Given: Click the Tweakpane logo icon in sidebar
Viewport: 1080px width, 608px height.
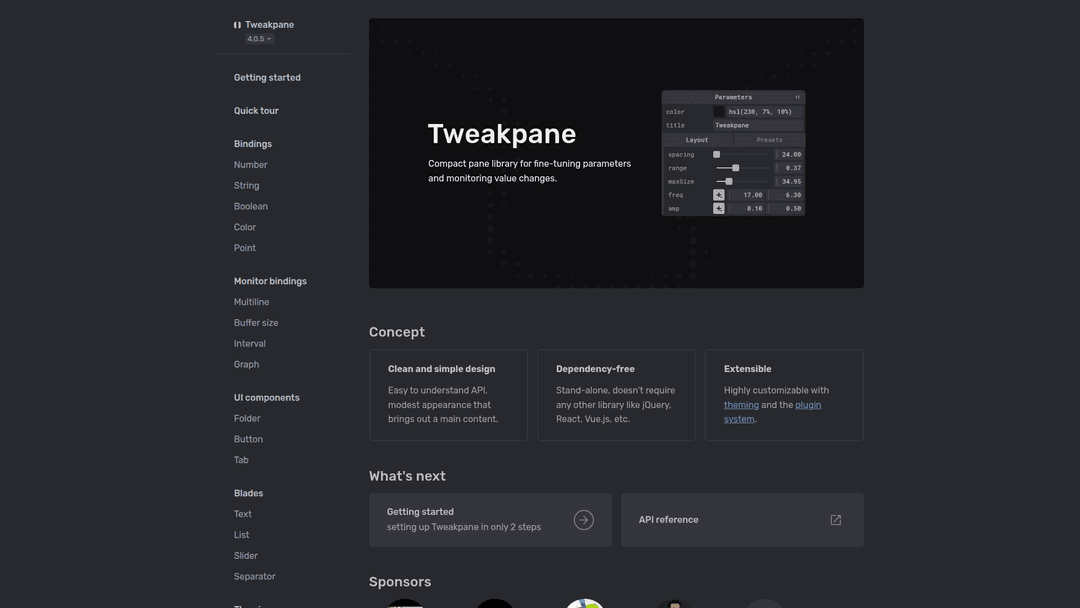Looking at the screenshot, I should coord(237,25).
